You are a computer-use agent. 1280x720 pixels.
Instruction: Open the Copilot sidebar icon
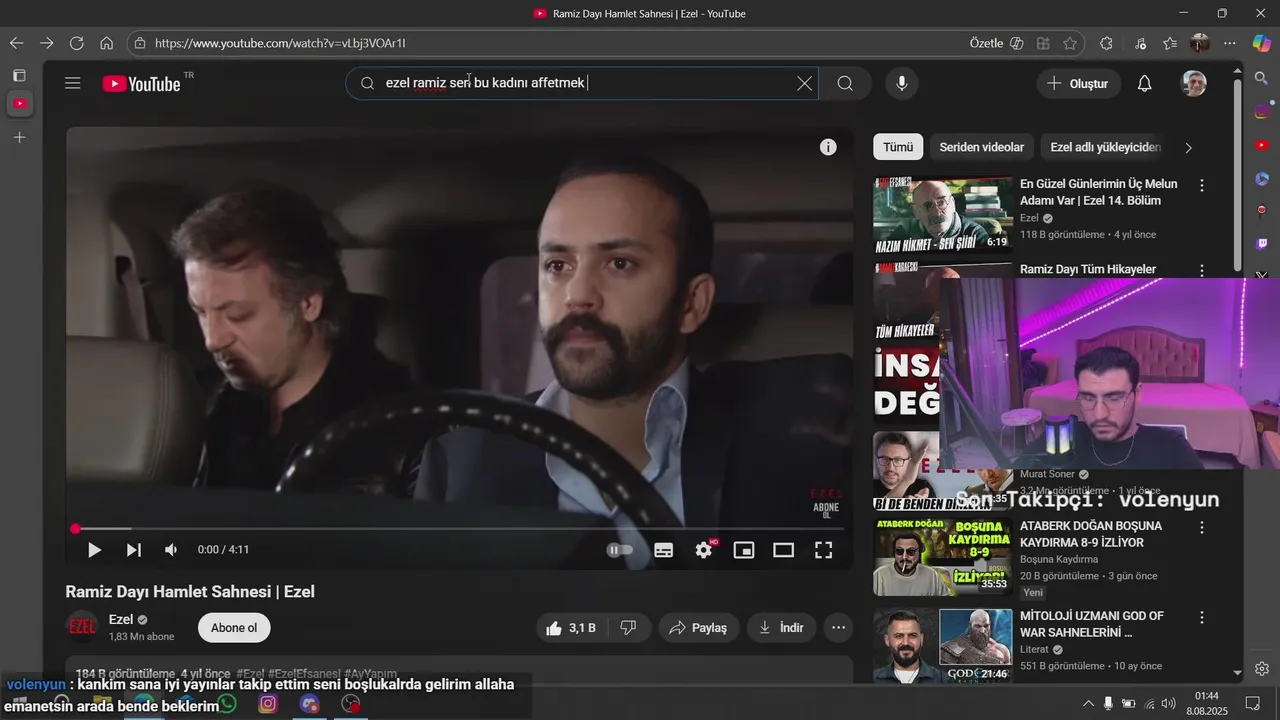(1261, 43)
